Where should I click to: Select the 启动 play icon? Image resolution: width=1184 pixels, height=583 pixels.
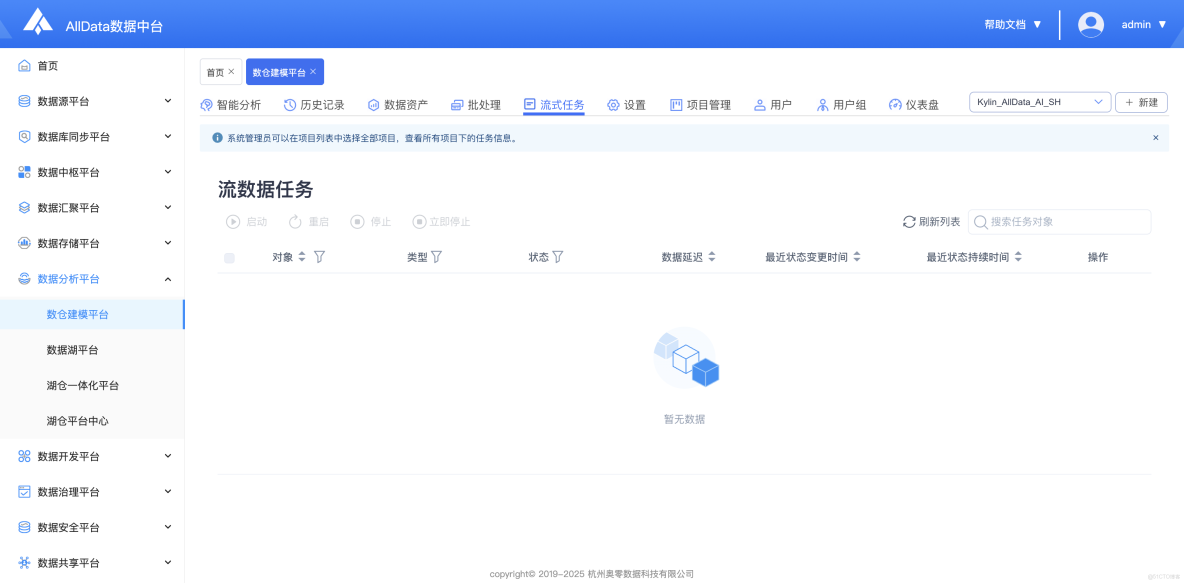tap(233, 221)
